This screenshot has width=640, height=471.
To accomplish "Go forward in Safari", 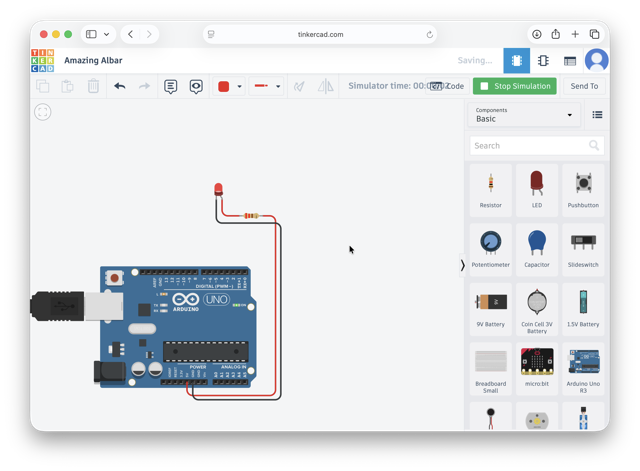I will (x=149, y=34).
